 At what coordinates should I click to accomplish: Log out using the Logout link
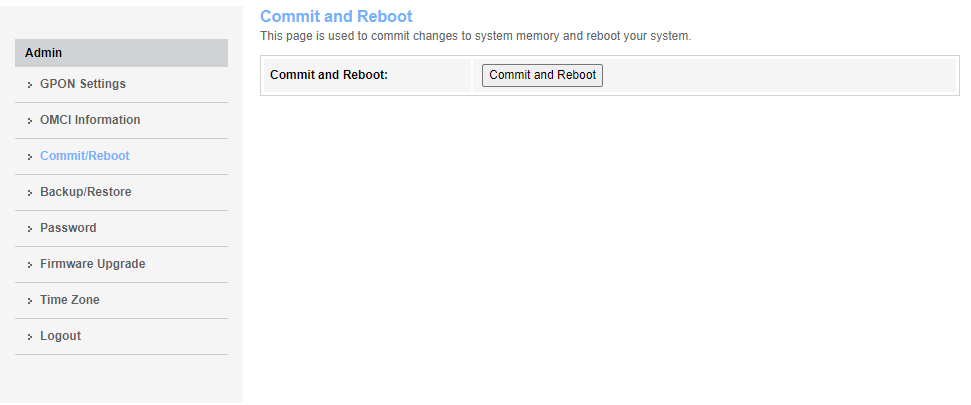tap(61, 336)
